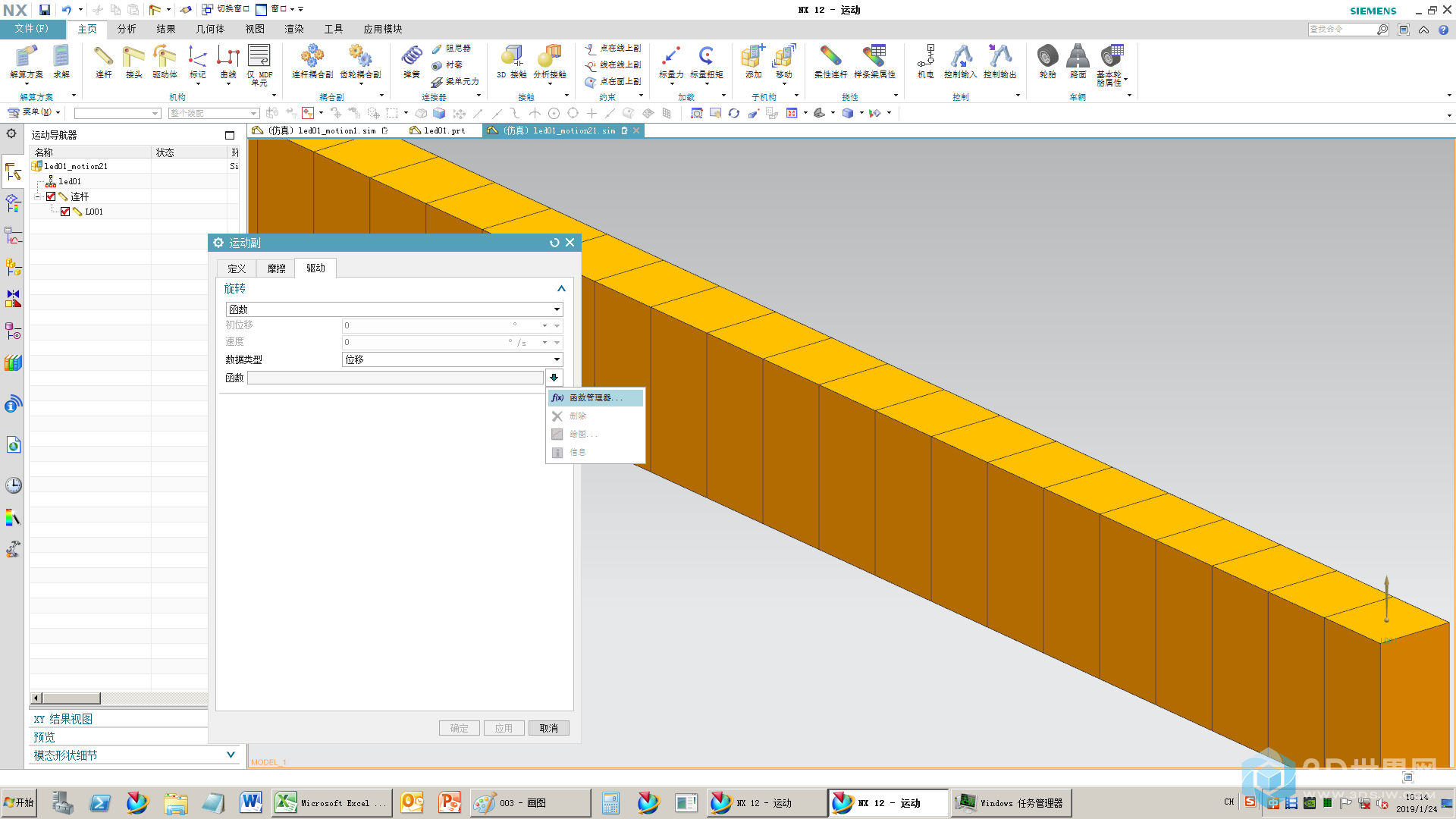
Task: Click the 弹簧 spring connector icon
Action: click(x=412, y=61)
